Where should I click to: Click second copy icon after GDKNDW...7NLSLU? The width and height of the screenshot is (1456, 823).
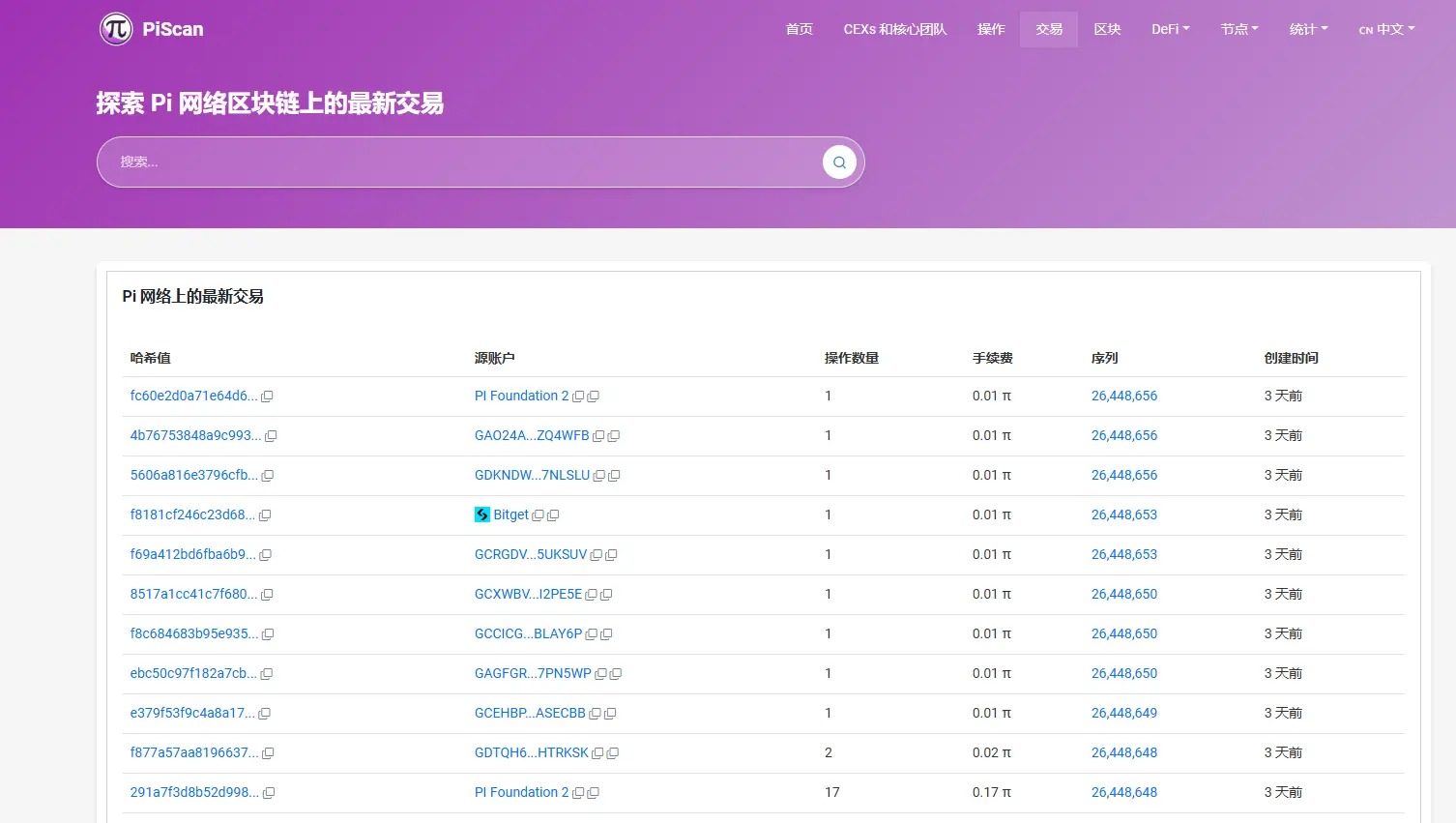[x=614, y=476]
